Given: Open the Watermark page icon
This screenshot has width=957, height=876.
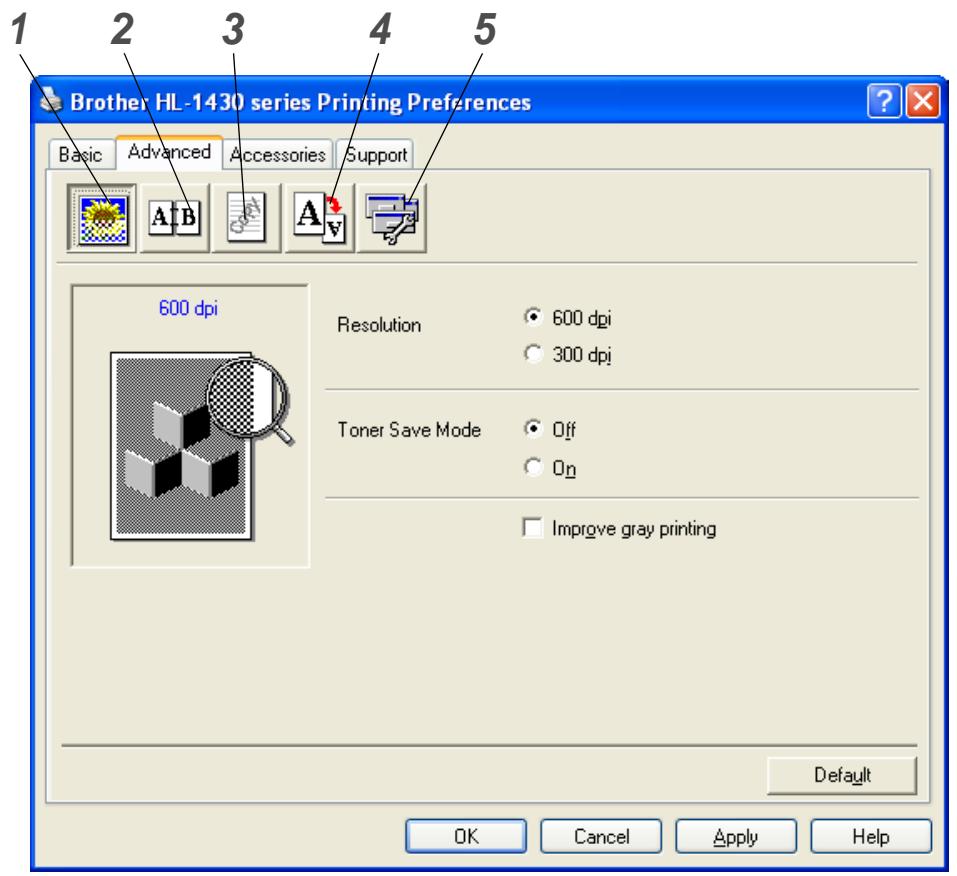Looking at the screenshot, I should click(246, 218).
